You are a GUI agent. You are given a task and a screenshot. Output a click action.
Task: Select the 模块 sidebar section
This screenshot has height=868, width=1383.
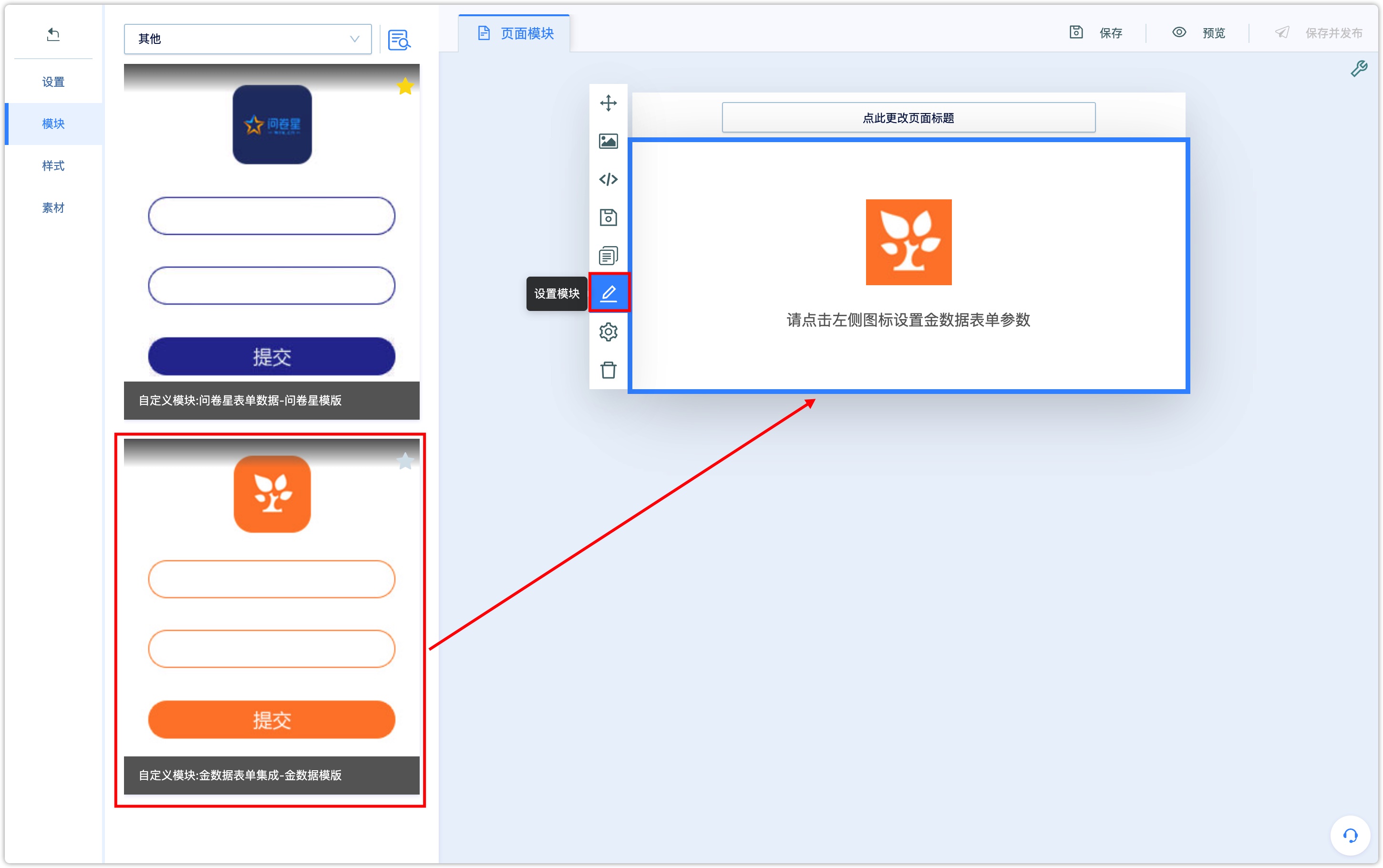pos(53,124)
